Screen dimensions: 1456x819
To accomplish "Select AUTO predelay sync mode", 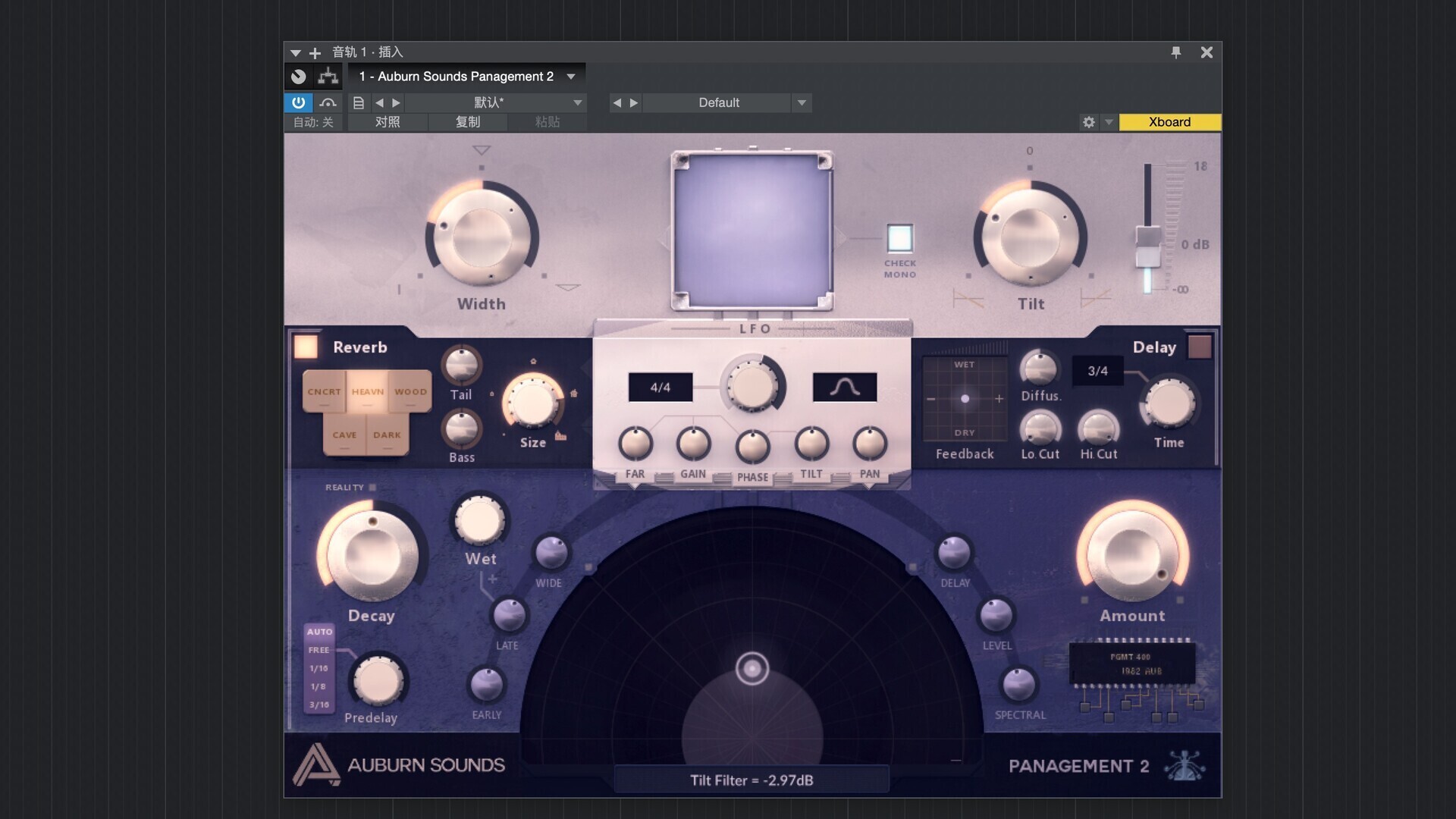I will coord(319,632).
